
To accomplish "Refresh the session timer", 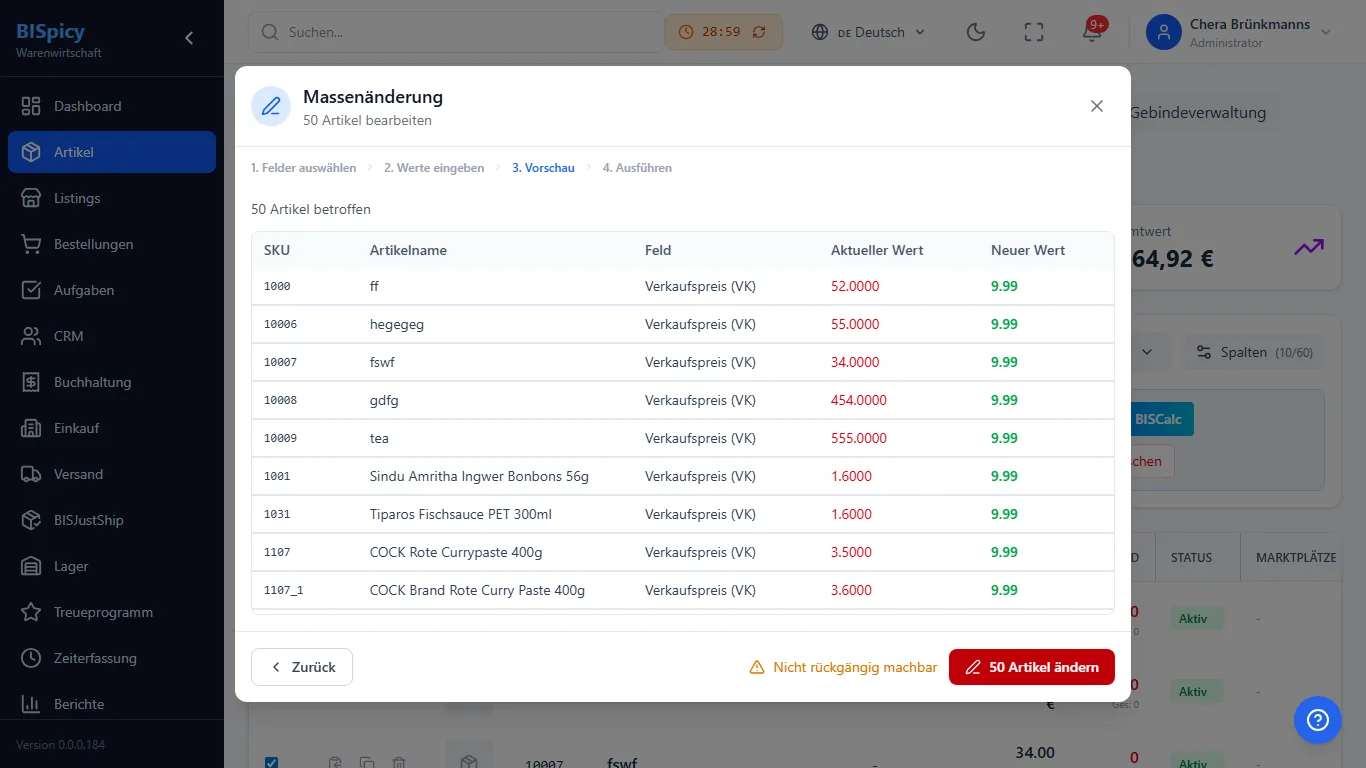I will [x=759, y=32].
